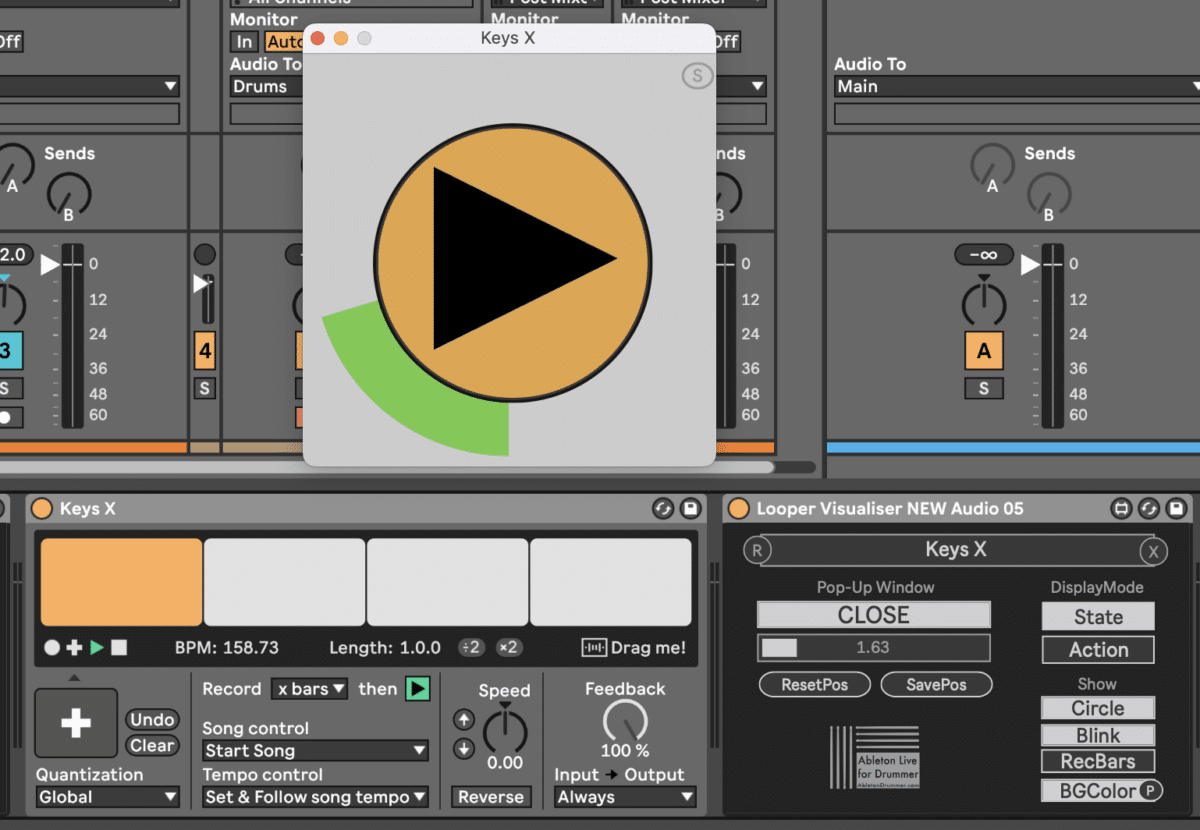Adjust Send B knob on track 3
This screenshot has width=1200, height=830.
(69, 192)
